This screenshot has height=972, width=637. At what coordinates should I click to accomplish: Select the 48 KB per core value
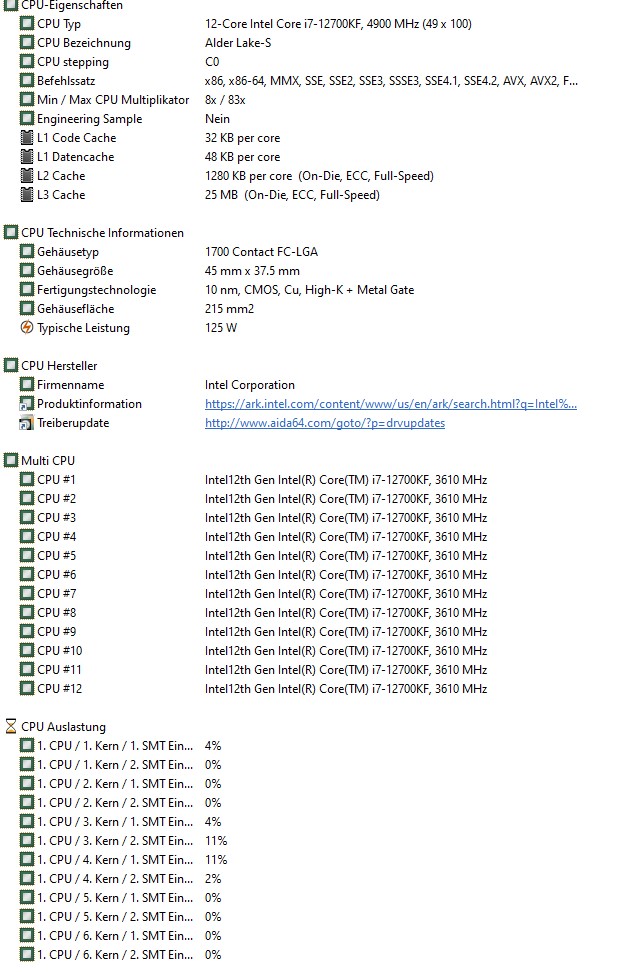242,157
